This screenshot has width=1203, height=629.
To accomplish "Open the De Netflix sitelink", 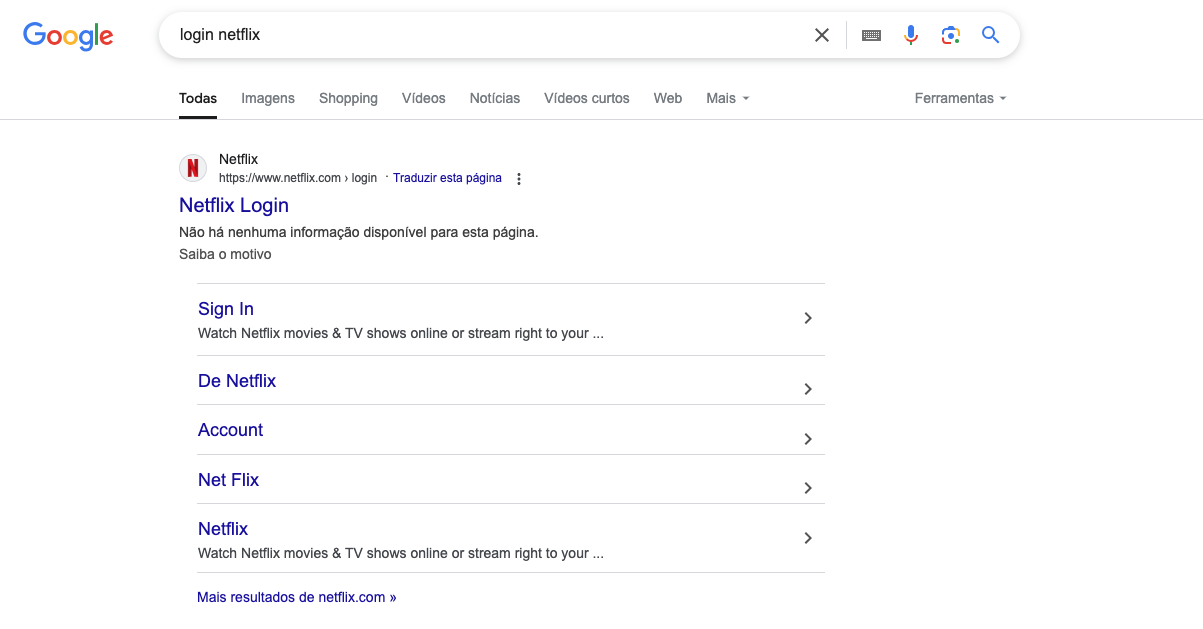I will 237,381.
